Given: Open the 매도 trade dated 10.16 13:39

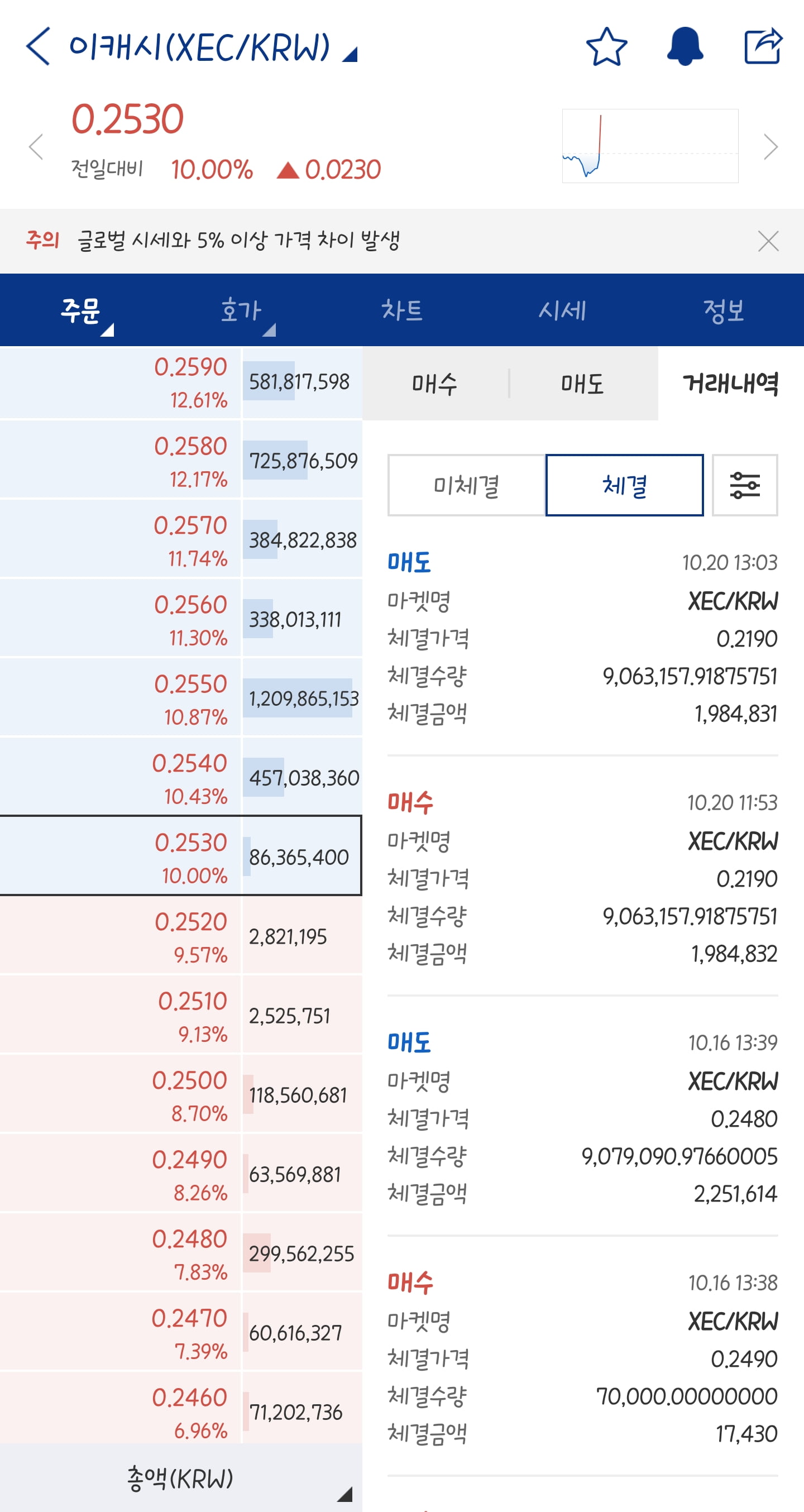Looking at the screenshot, I should click(x=583, y=1119).
